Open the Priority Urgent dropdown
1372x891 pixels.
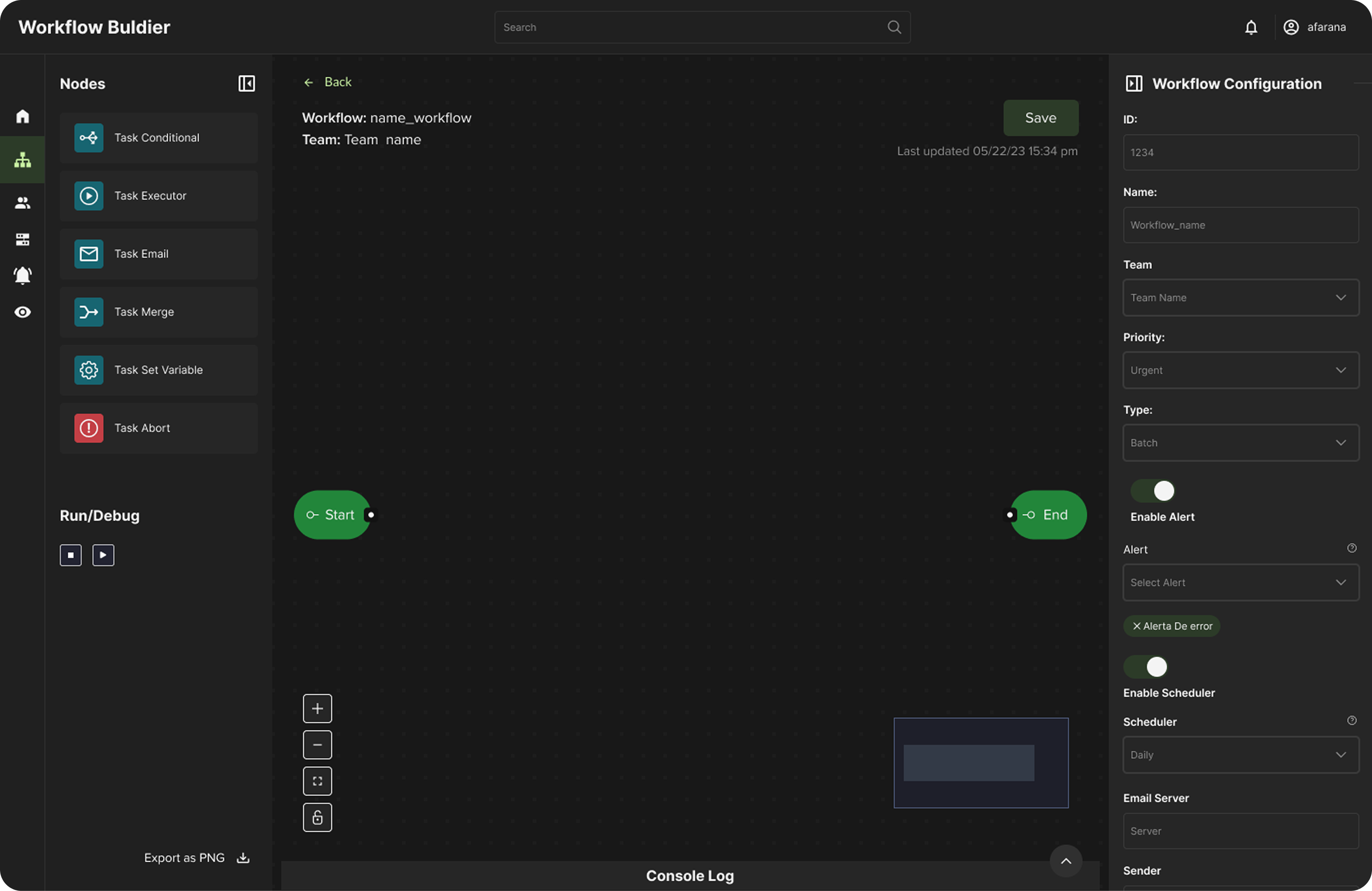coord(1240,370)
